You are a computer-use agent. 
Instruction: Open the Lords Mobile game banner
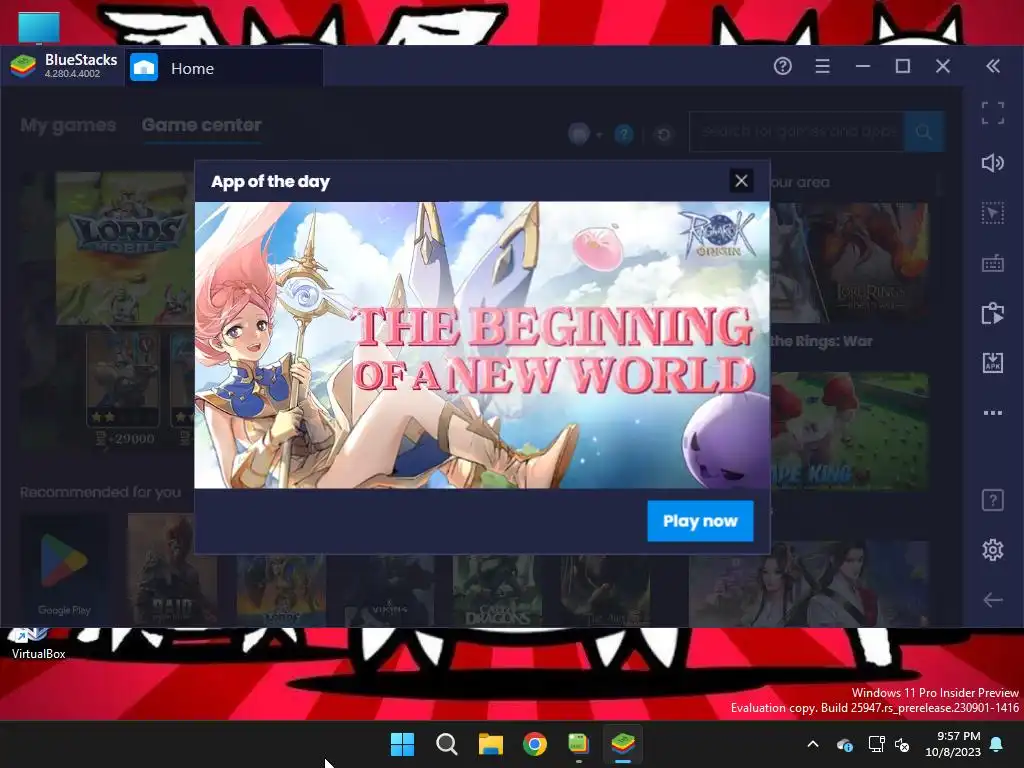tap(124, 248)
